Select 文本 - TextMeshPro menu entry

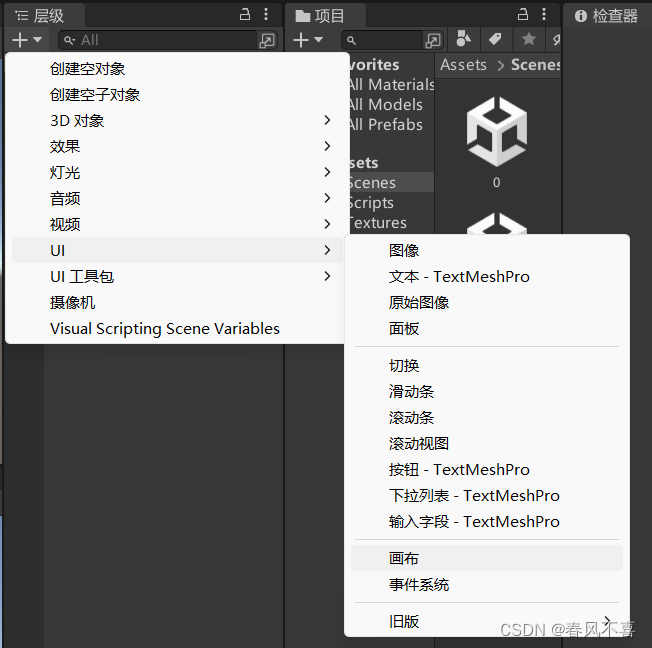[x=459, y=277]
